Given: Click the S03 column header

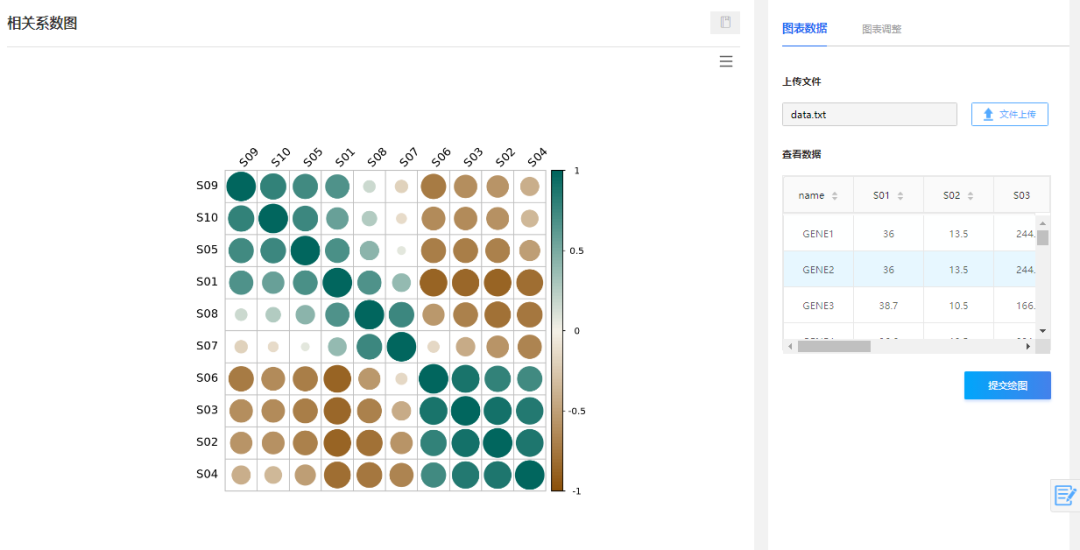Looking at the screenshot, I should 1020,196.
